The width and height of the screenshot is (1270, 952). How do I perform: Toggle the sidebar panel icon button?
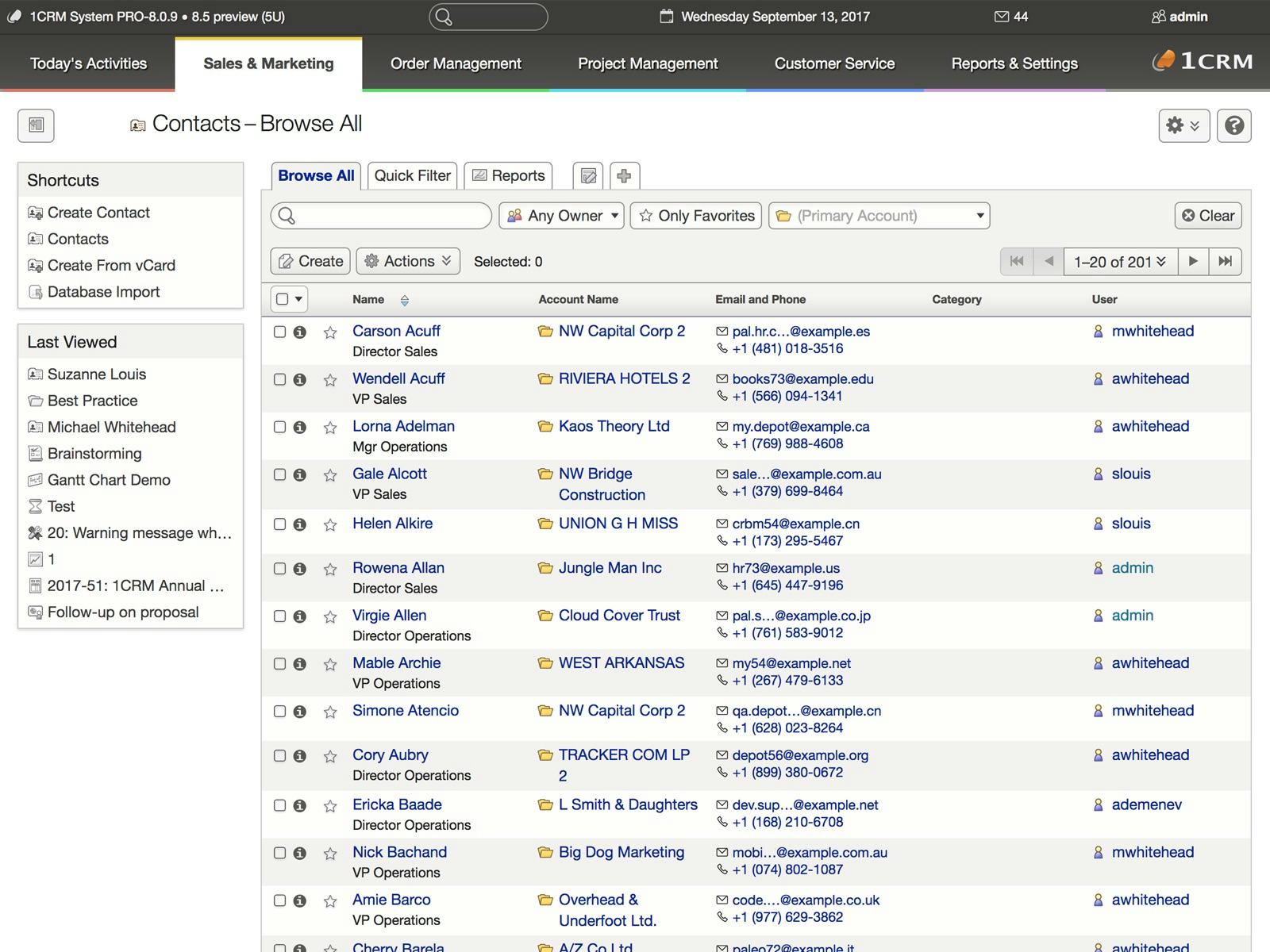[36, 125]
